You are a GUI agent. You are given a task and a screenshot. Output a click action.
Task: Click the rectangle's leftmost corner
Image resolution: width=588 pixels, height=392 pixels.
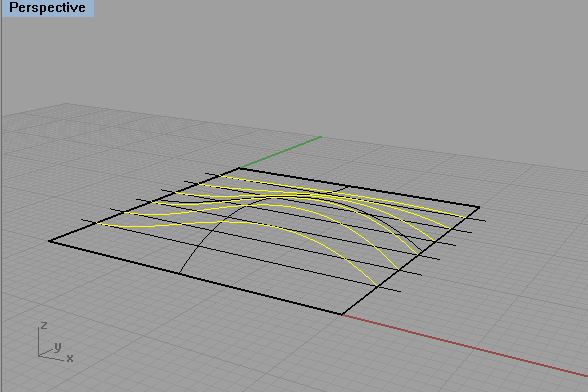[50, 241]
